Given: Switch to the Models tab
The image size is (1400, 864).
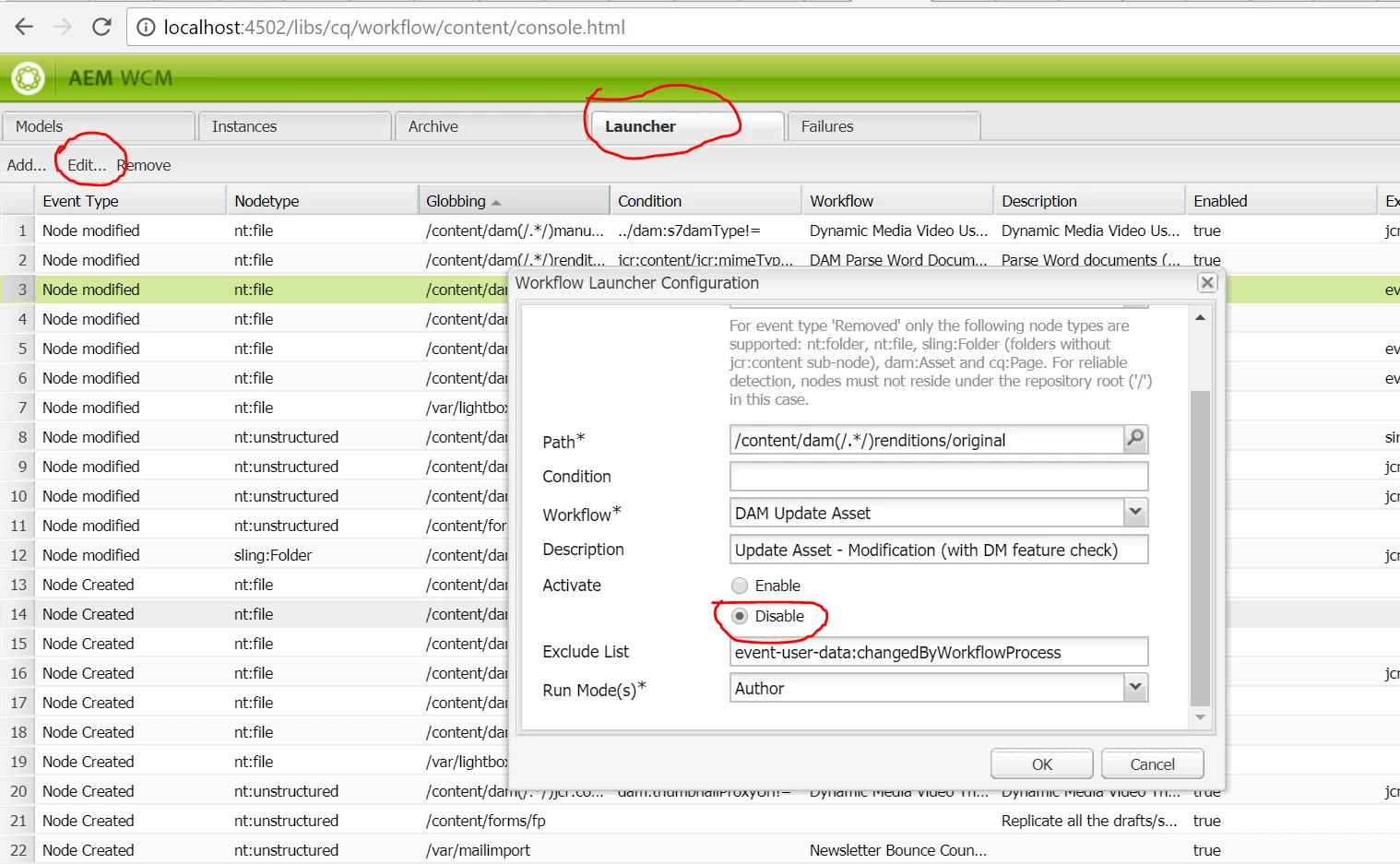Looking at the screenshot, I should point(99,126).
